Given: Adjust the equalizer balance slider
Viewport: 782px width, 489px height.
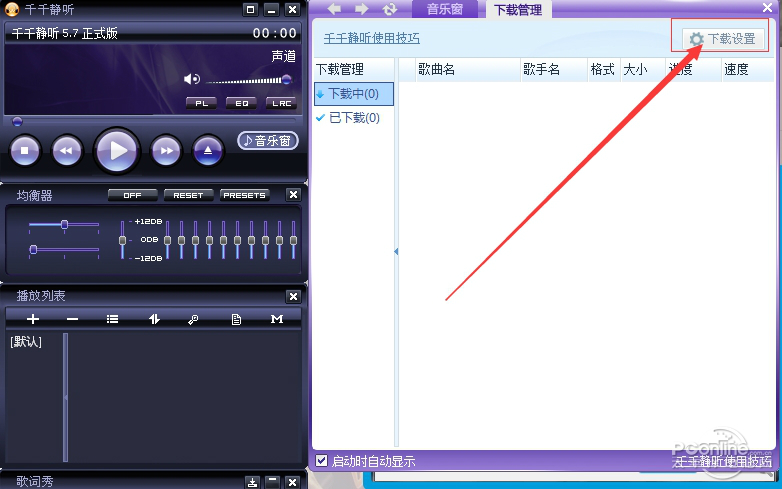Looking at the screenshot, I should tap(64, 225).
